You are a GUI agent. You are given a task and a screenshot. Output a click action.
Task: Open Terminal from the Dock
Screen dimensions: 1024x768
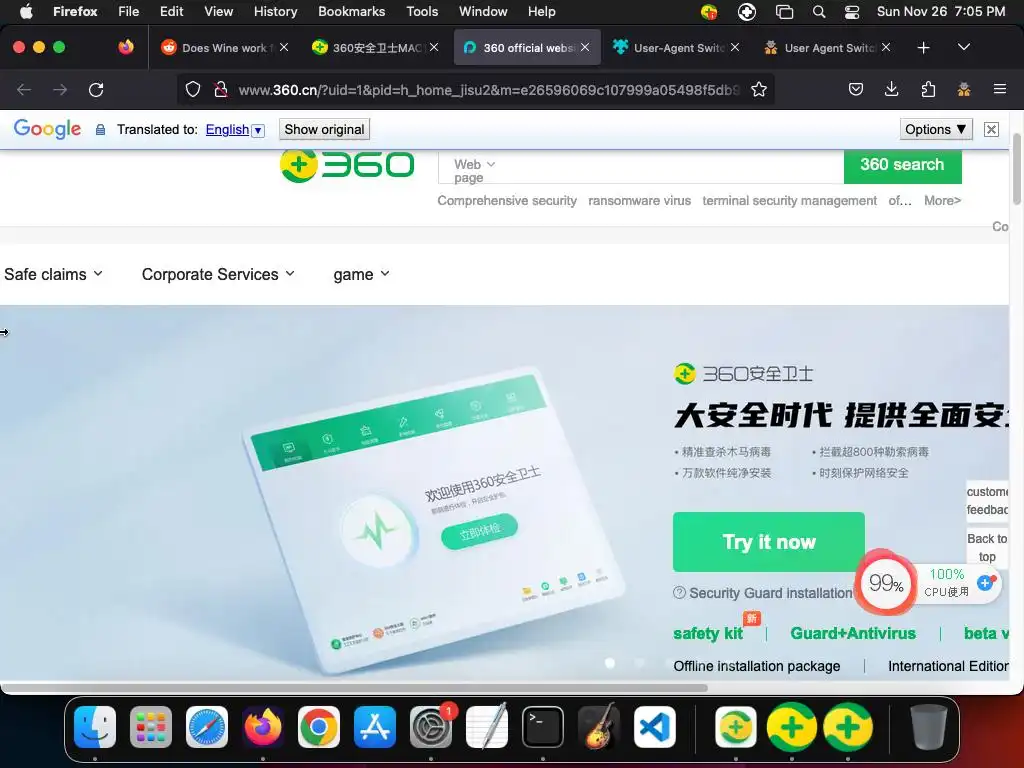point(543,727)
